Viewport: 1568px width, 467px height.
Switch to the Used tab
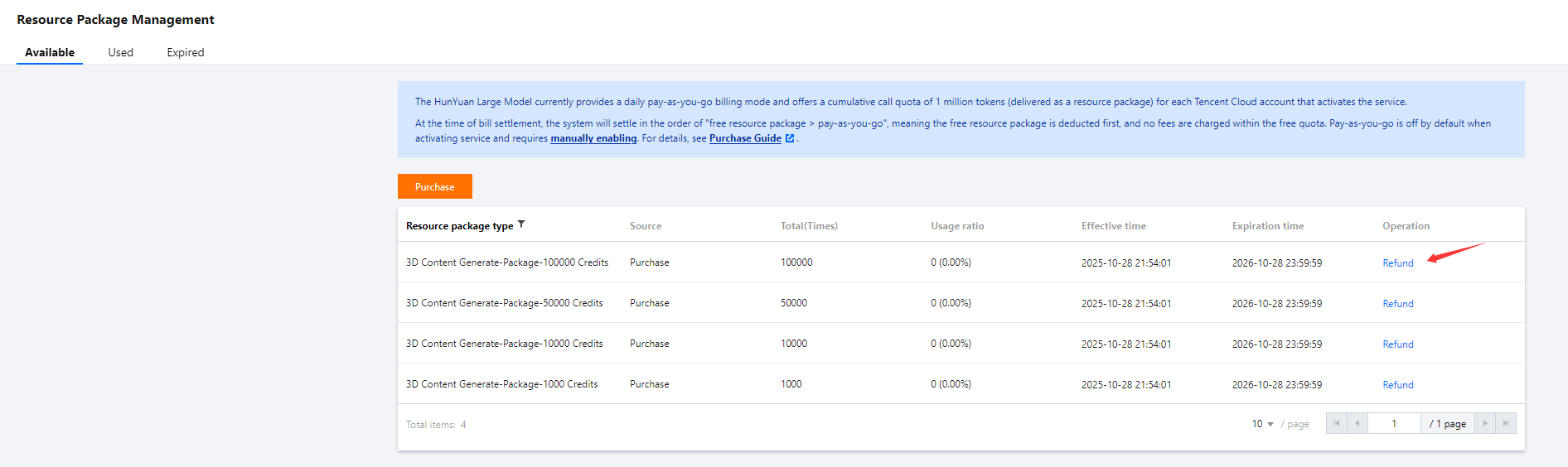tap(120, 52)
